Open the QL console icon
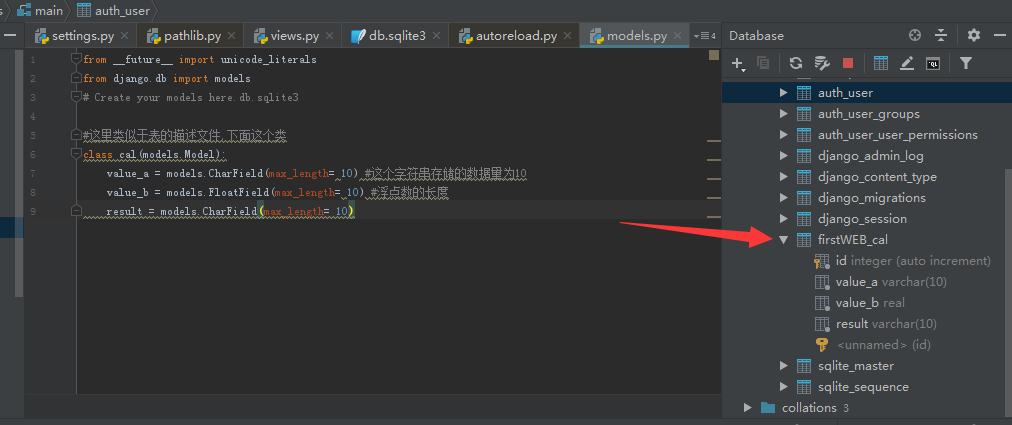1012x425 pixels. (933, 63)
